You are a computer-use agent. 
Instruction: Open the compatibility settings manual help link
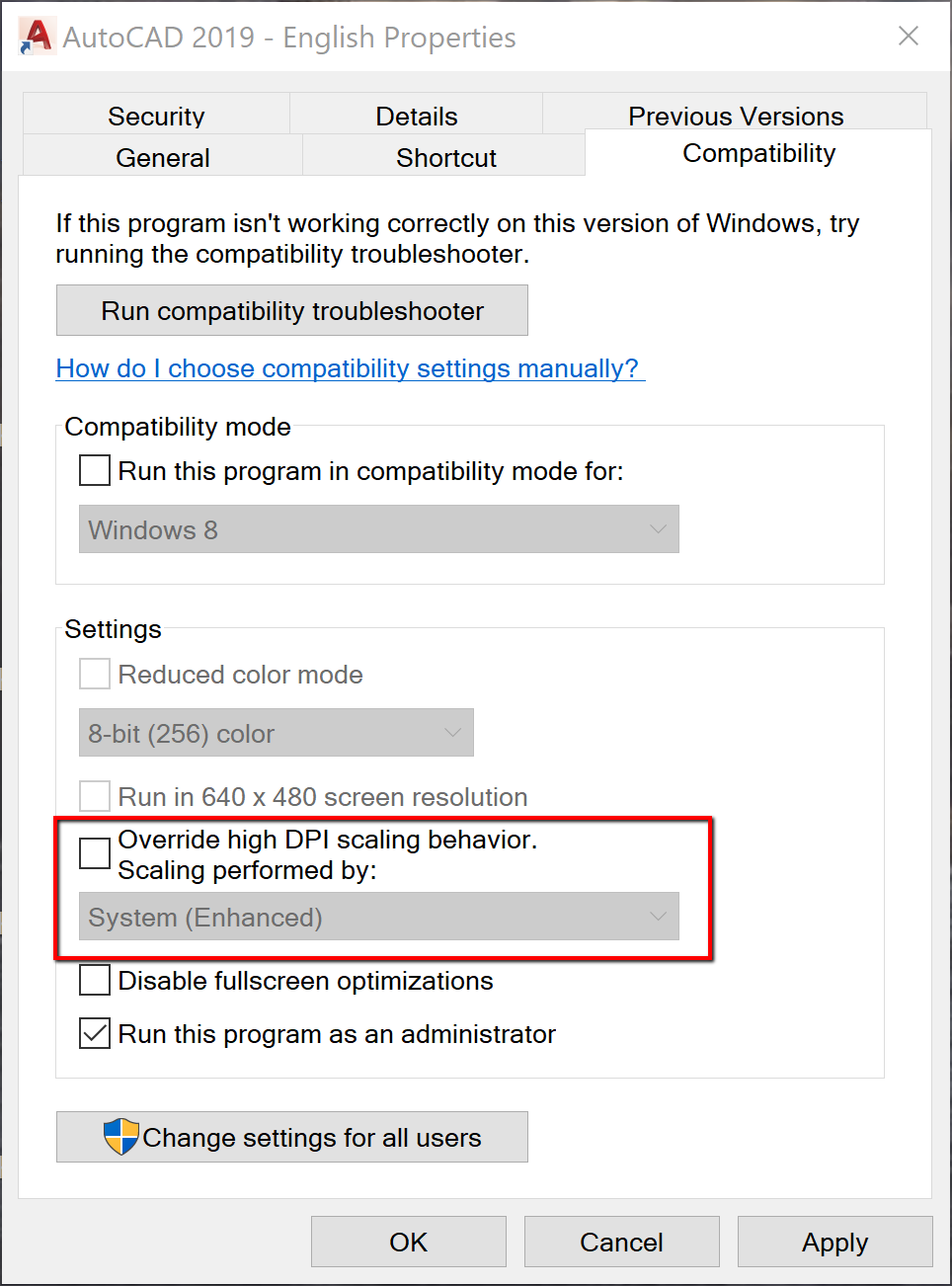point(348,368)
